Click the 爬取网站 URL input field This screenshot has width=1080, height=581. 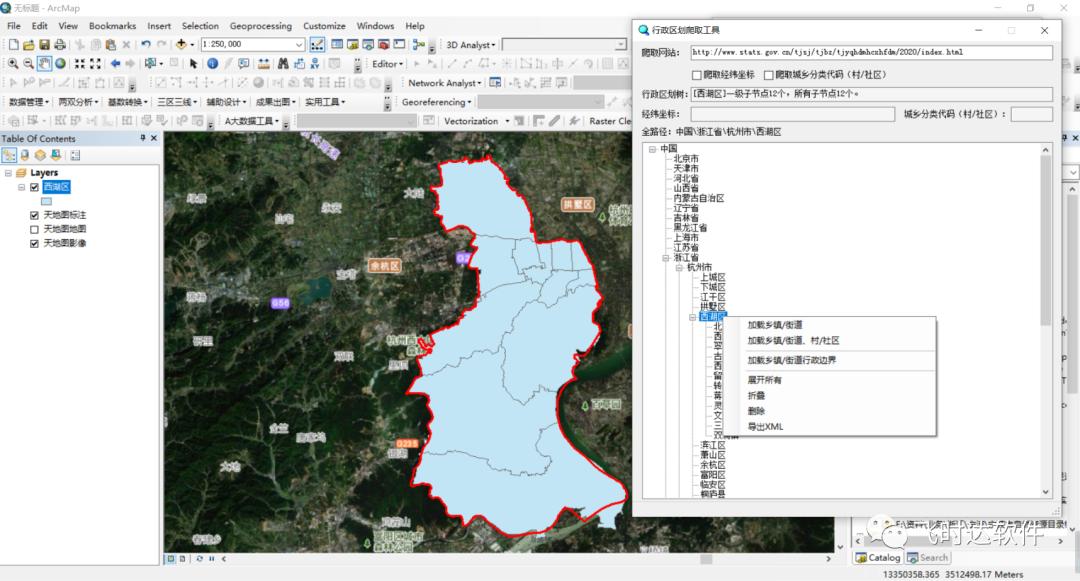[x=870, y=52]
